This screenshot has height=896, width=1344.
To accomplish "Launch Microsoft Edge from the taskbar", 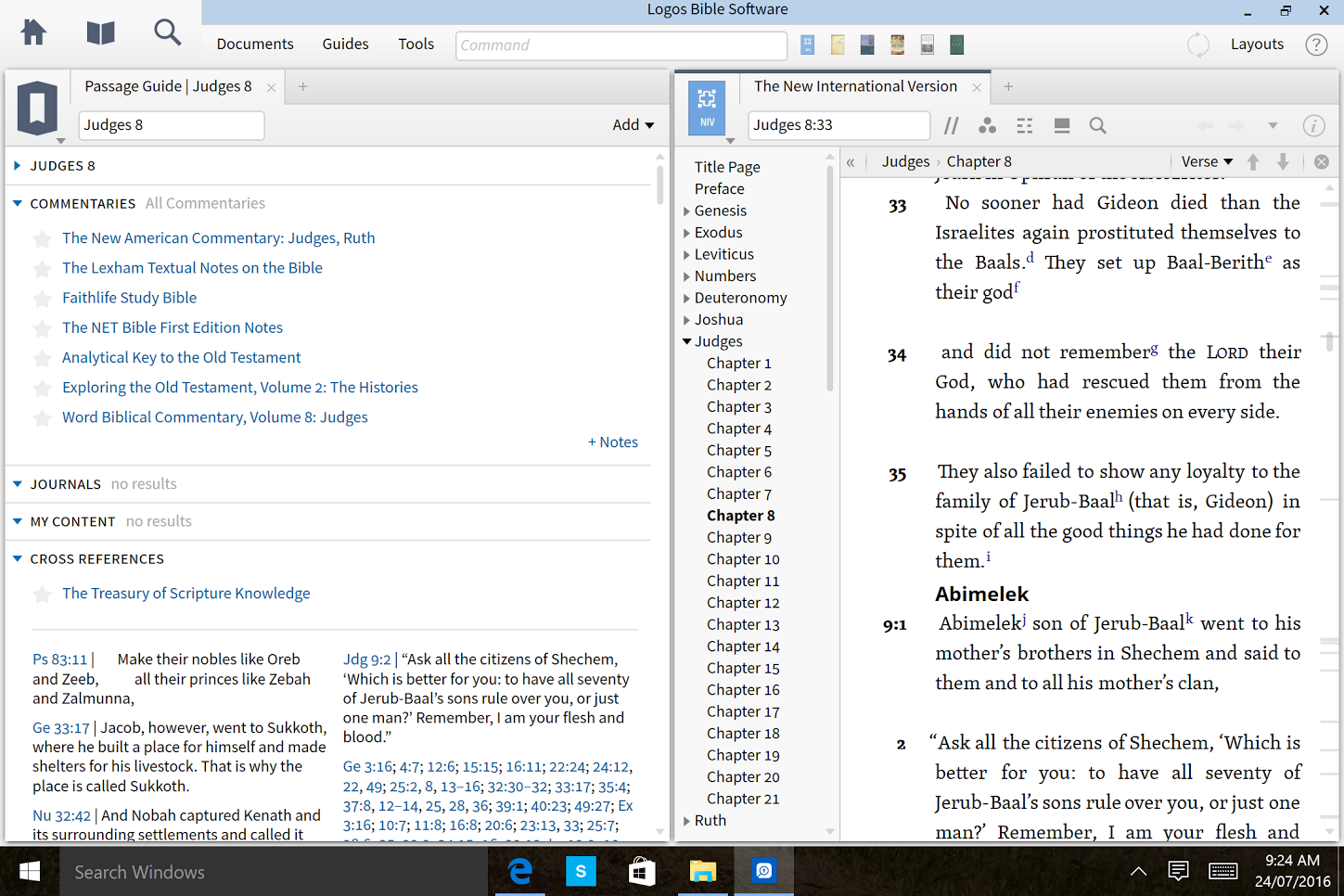I will 520,872.
